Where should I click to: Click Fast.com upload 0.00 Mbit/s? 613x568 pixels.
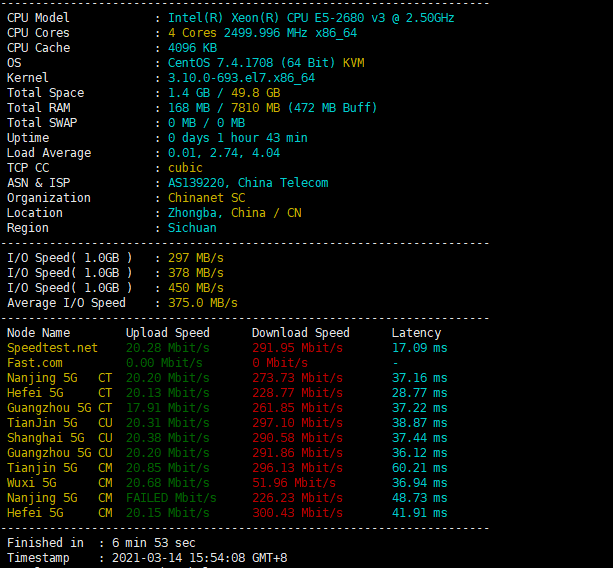point(164,363)
